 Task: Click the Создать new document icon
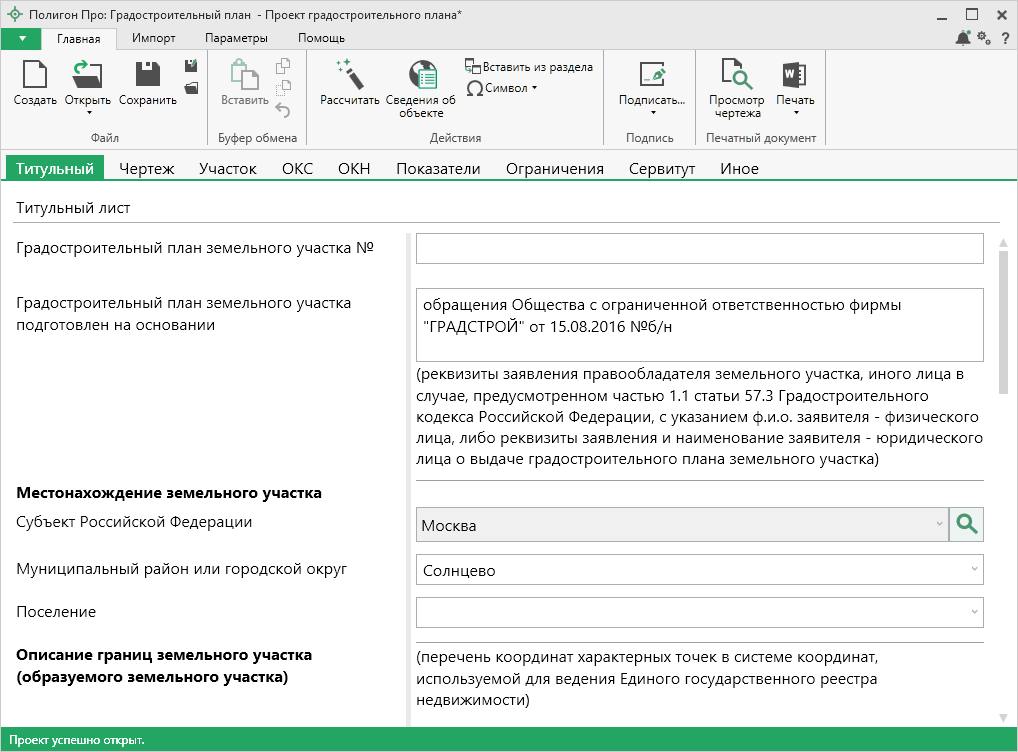(35, 76)
